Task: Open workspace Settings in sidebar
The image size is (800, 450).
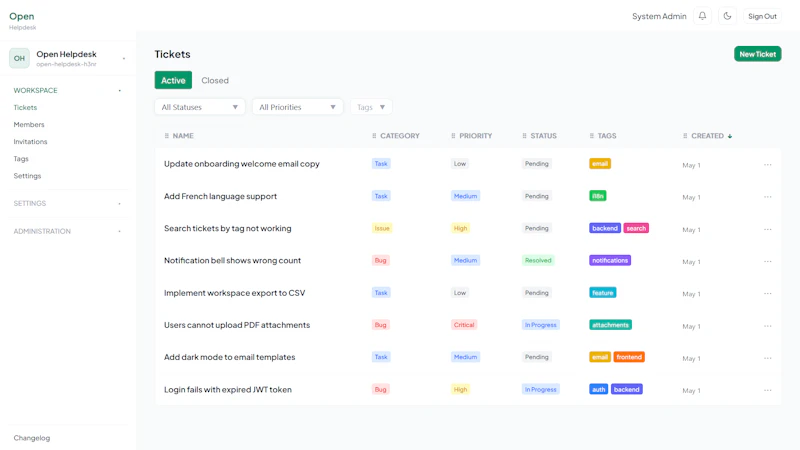Action: [28, 176]
